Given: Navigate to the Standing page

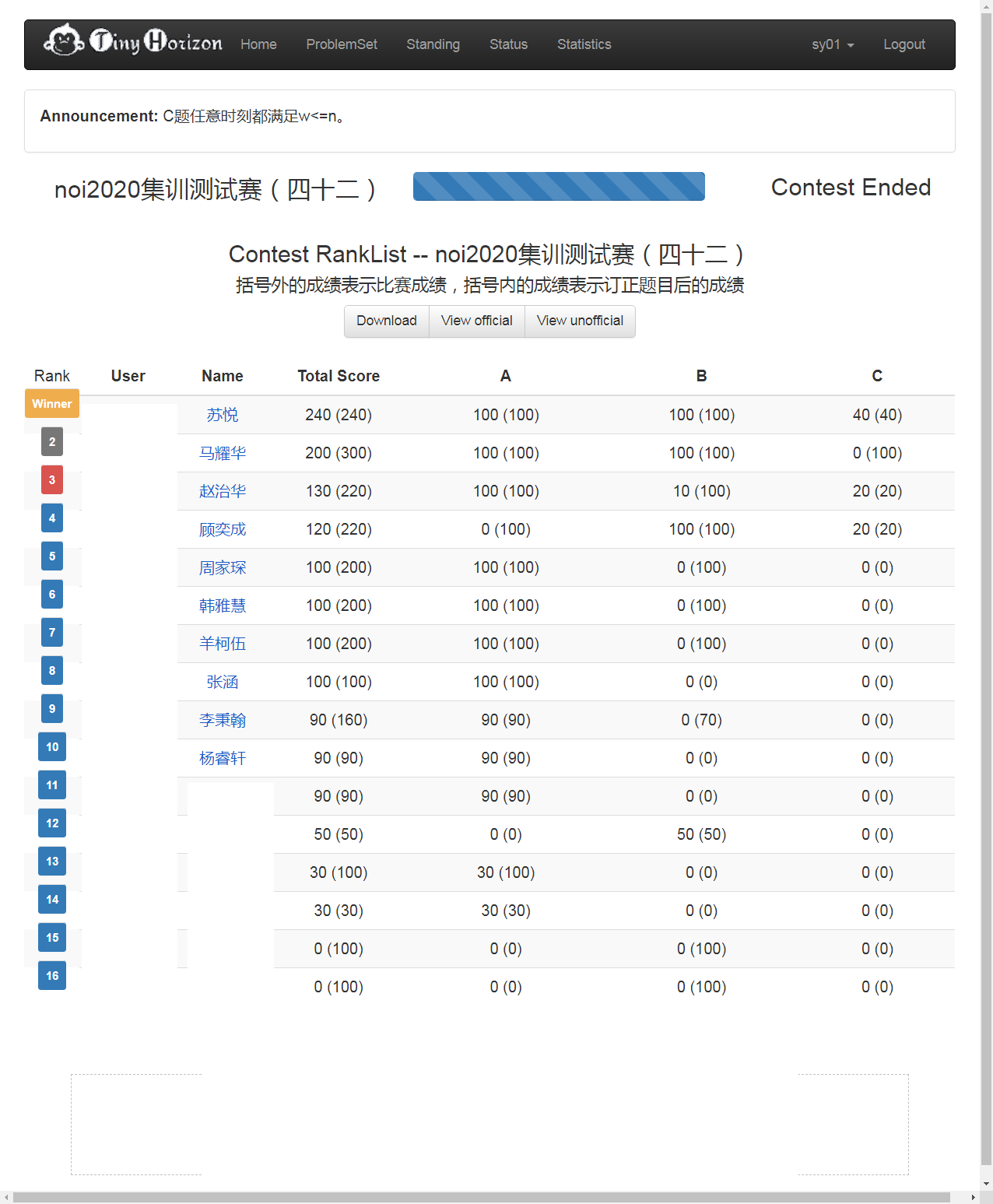Looking at the screenshot, I should [433, 44].
